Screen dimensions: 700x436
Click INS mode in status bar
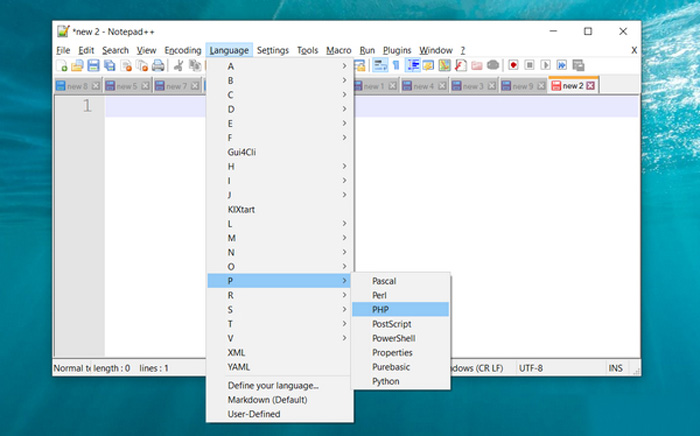click(x=615, y=368)
